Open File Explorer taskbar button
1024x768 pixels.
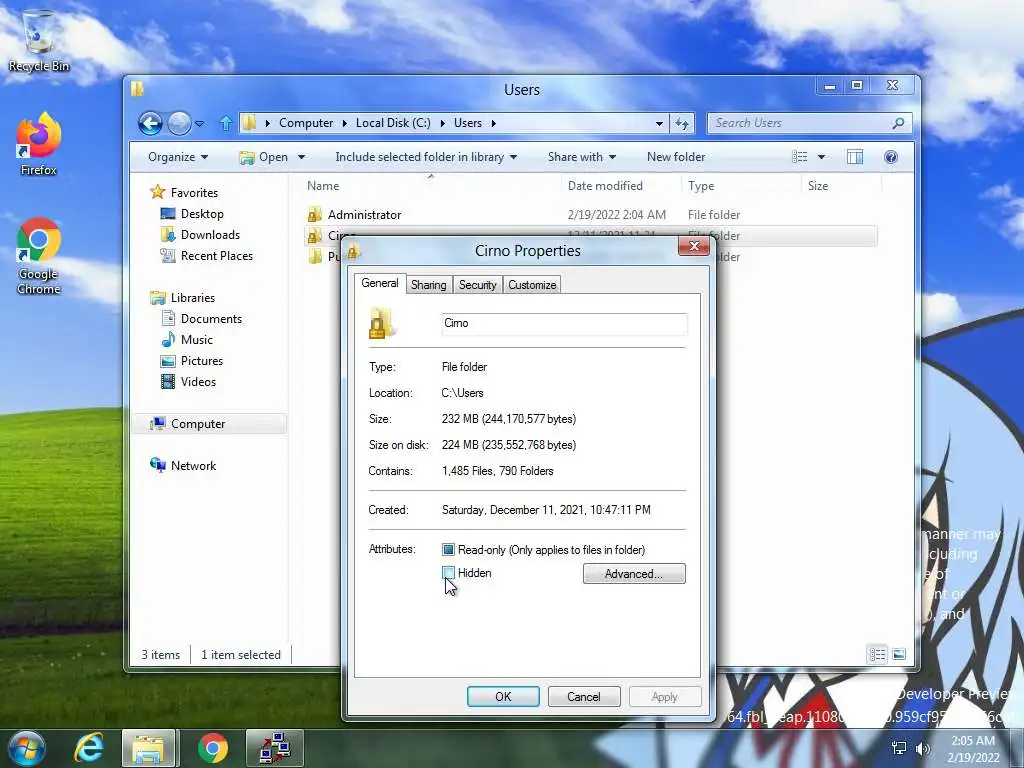[148, 748]
